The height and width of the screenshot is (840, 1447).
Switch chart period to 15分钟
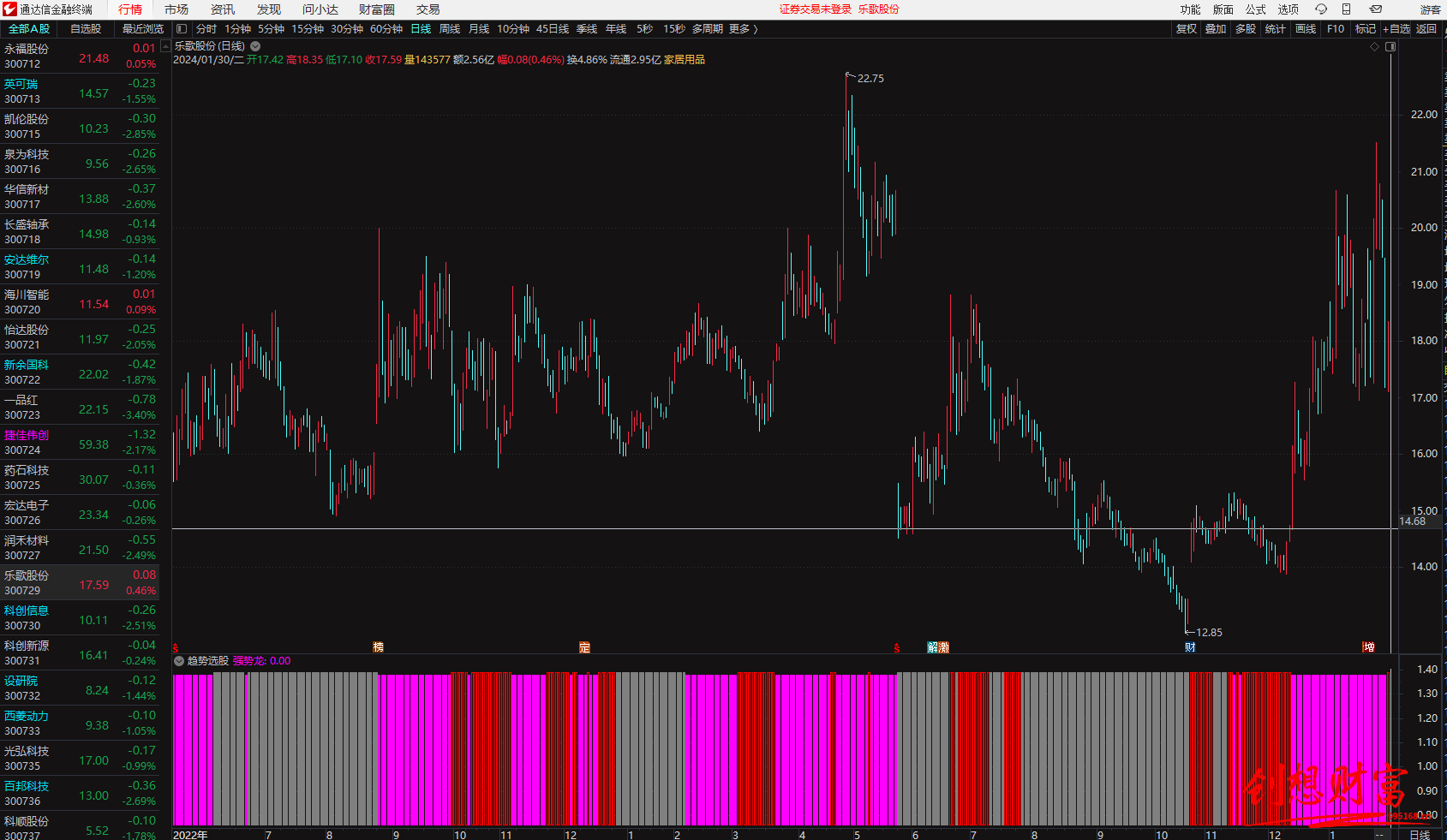[308, 29]
